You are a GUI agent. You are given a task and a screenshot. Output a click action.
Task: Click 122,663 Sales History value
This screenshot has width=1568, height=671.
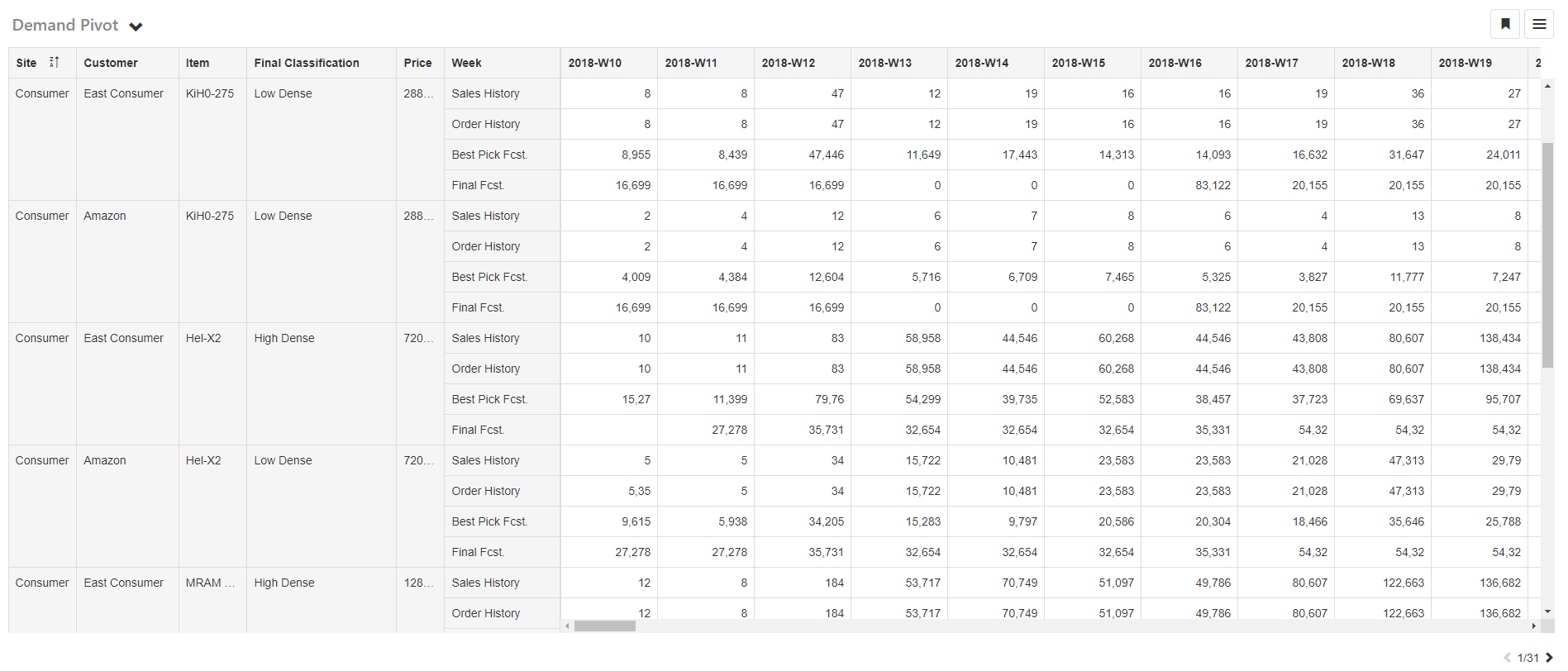1404,583
